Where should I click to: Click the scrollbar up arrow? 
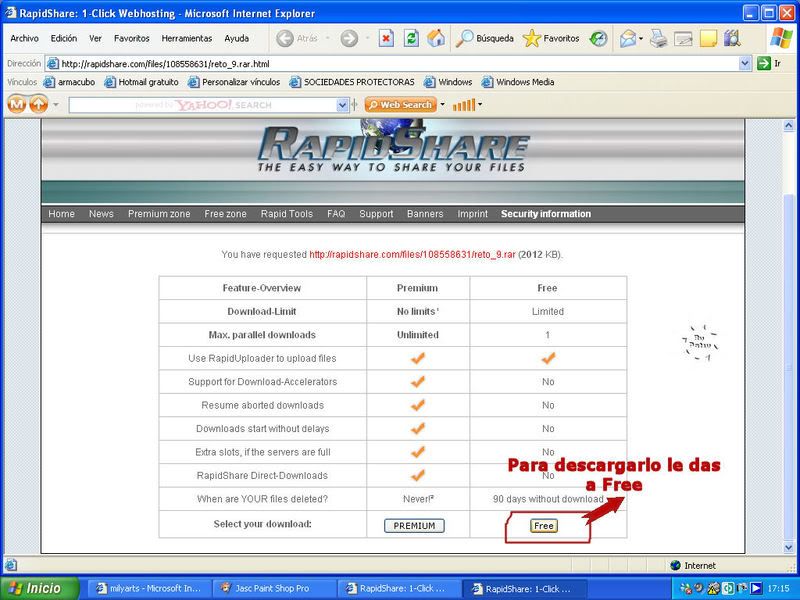(789, 125)
